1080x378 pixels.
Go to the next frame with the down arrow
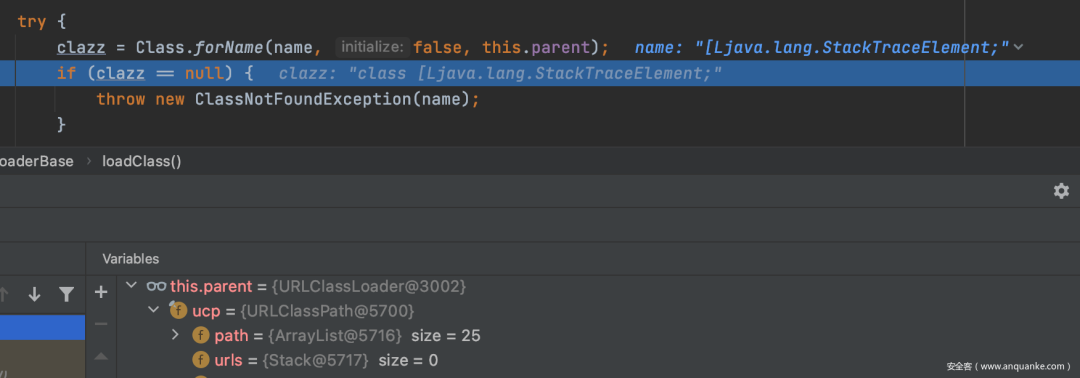(x=34, y=295)
